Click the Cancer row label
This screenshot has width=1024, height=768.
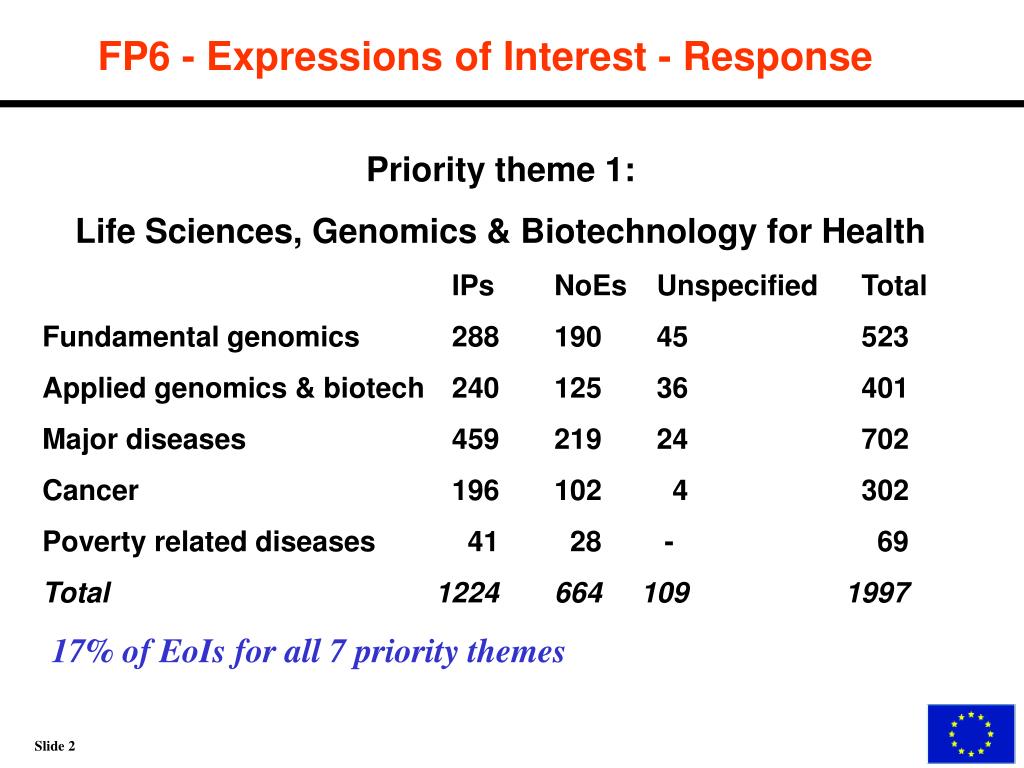coord(91,490)
